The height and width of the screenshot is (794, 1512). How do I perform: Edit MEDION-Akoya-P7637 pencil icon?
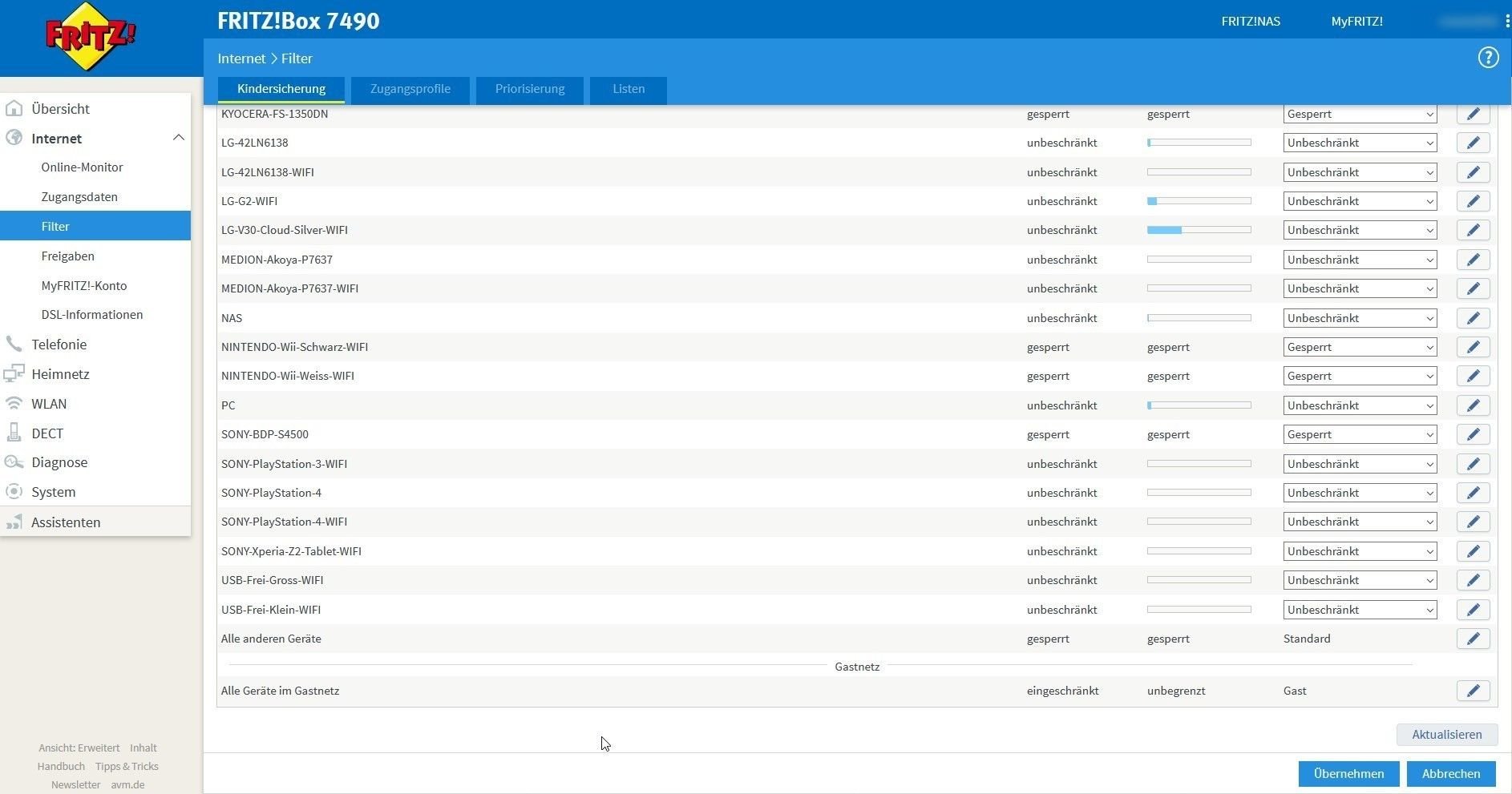[1473, 260]
